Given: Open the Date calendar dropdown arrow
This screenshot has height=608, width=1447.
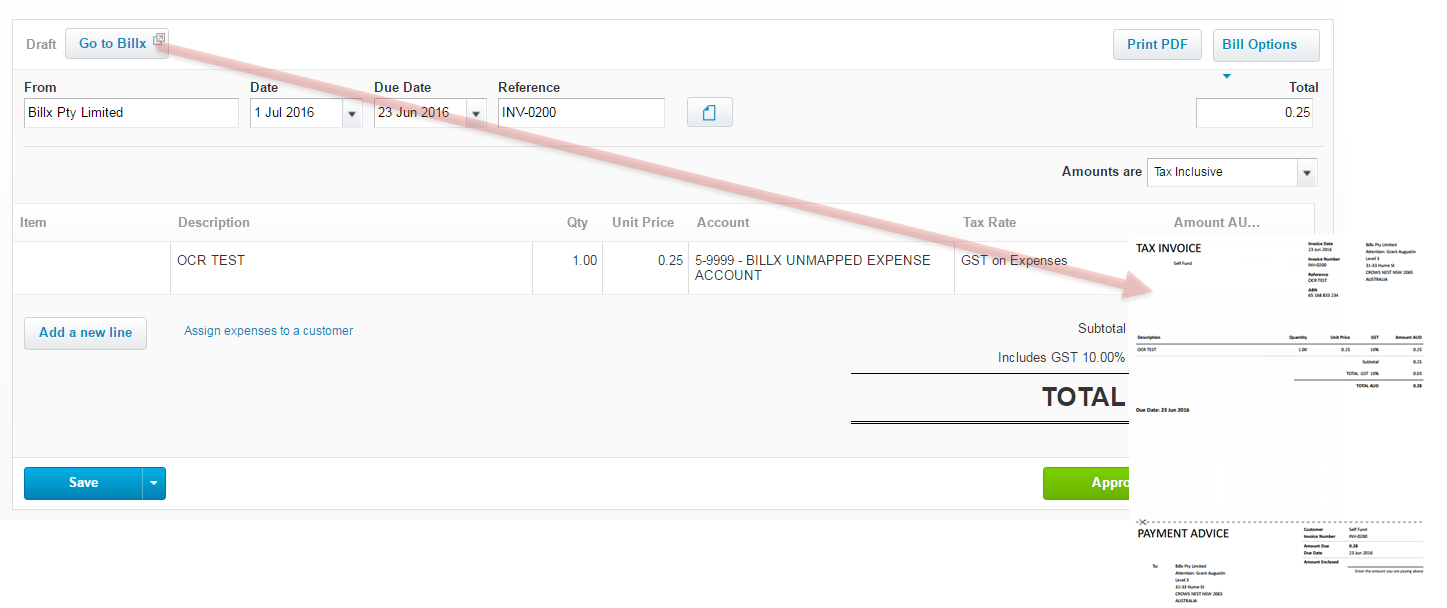Looking at the screenshot, I should coord(352,113).
